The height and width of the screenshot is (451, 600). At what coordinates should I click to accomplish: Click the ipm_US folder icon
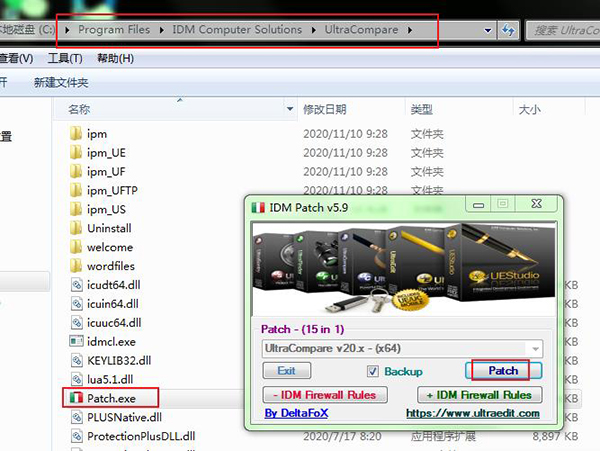[76, 209]
